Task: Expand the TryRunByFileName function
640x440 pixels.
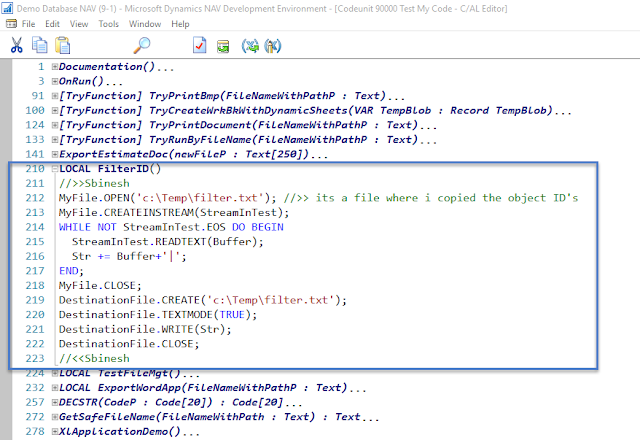Action: [55, 140]
